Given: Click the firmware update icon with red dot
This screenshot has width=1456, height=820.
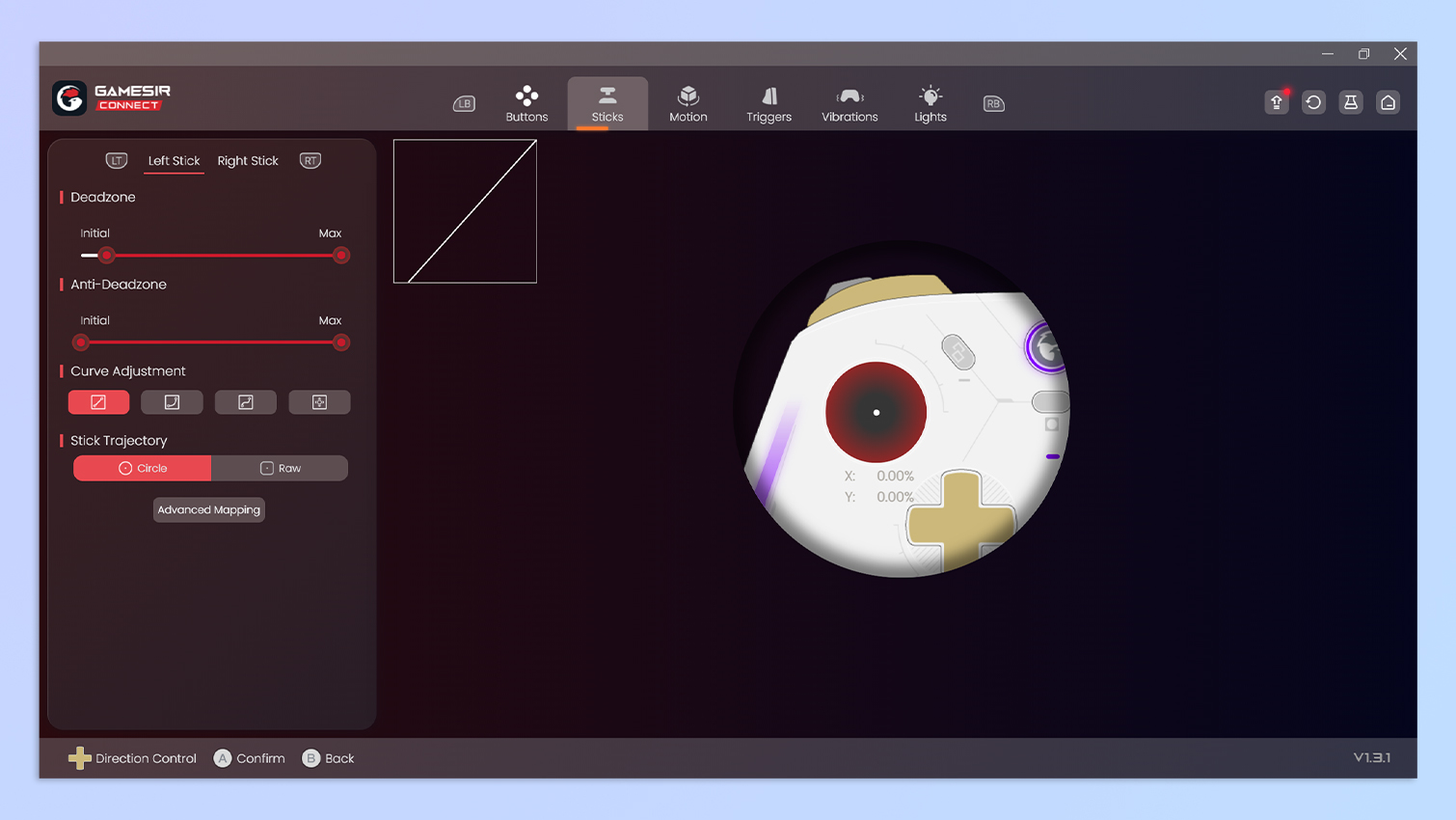Looking at the screenshot, I should tap(1276, 102).
